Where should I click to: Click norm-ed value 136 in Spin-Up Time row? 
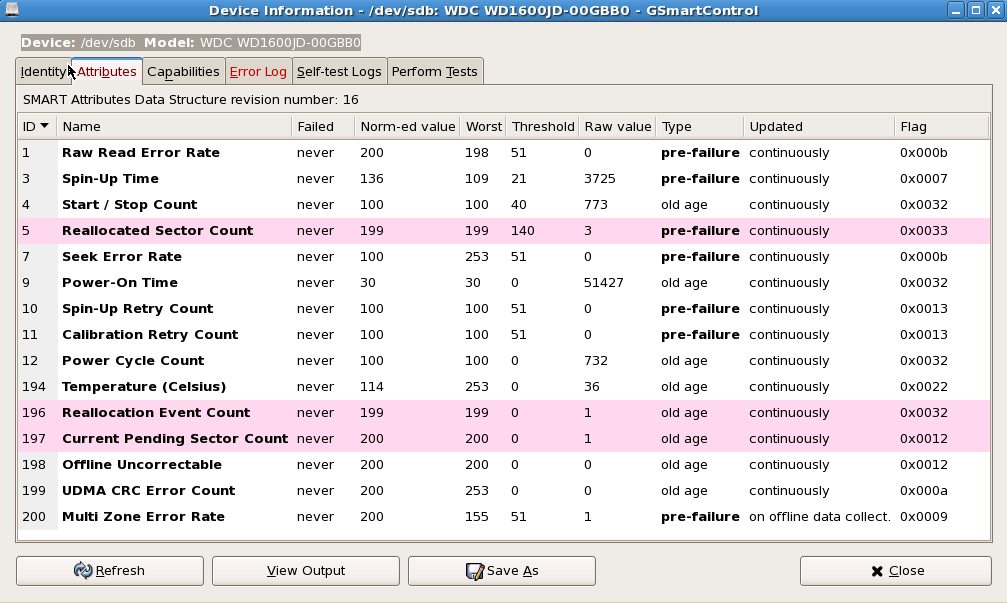pyautogui.click(x=372, y=179)
